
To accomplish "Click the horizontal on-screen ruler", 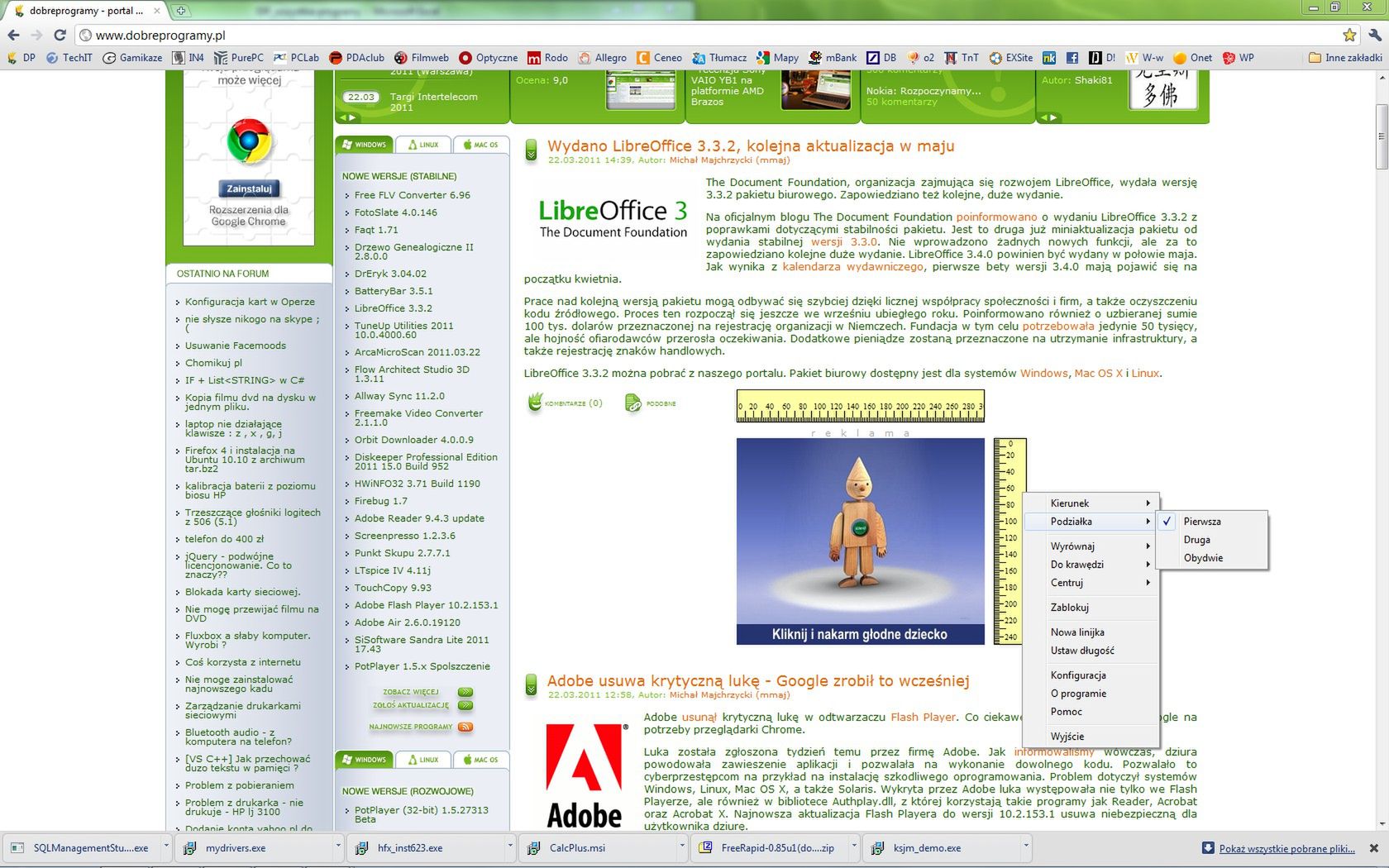I will tap(860, 406).
